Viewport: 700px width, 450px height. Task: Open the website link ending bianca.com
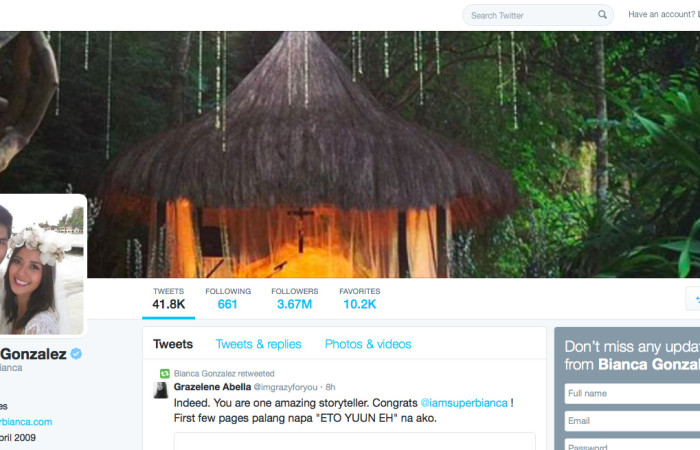coord(26,422)
